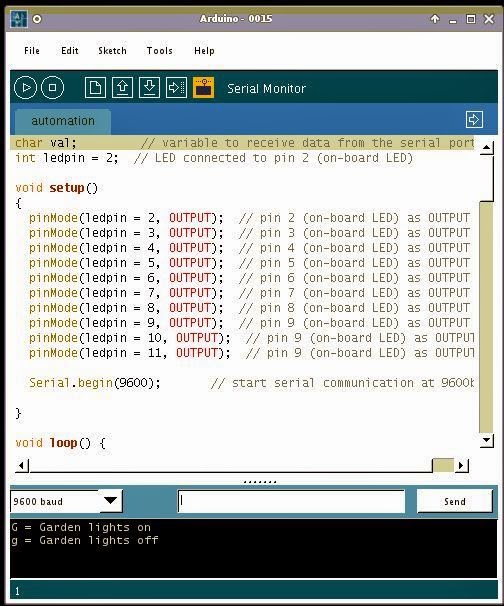Open the Edit menu
The width and height of the screenshot is (504, 606).
click(x=70, y=51)
